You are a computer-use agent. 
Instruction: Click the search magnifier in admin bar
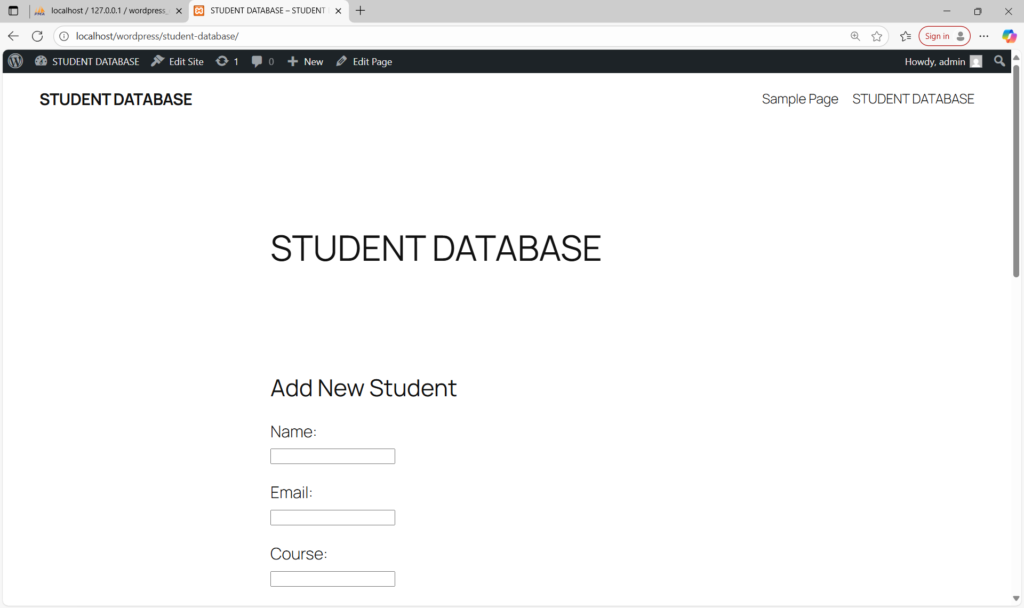click(x=999, y=61)
